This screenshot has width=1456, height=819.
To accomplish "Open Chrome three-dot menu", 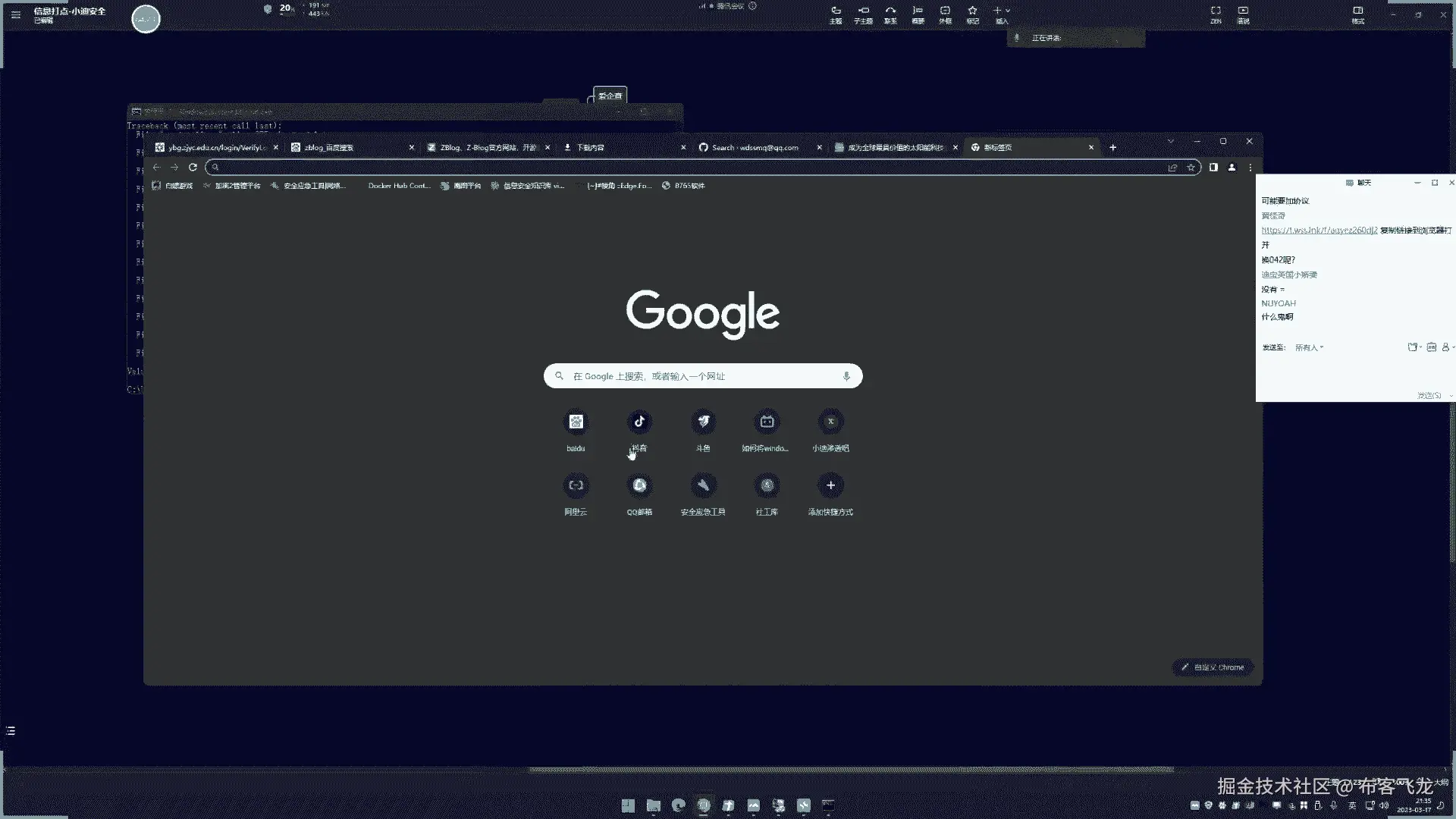I will [1250, 167].
